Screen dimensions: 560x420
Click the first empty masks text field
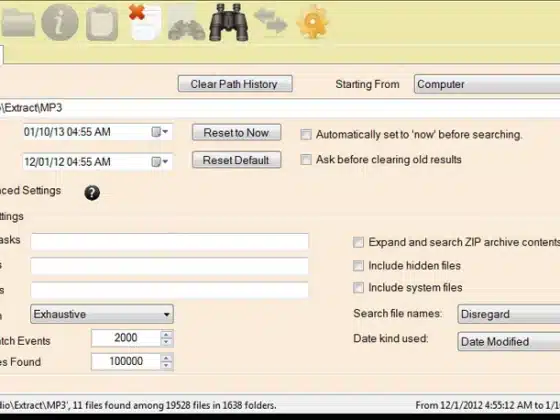coord(170,241)
